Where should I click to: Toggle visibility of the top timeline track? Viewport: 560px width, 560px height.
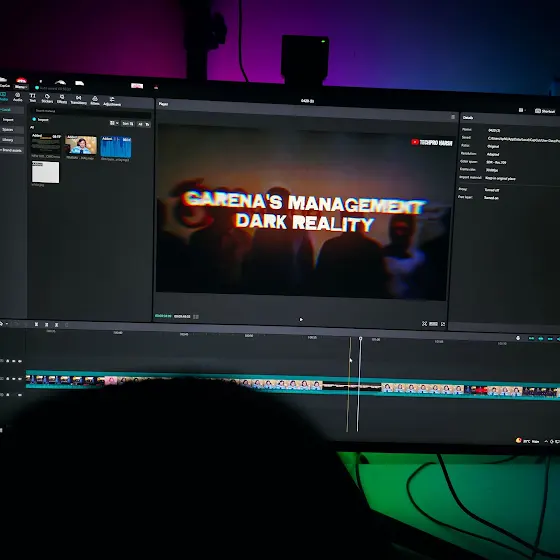(x=14, y=361)
